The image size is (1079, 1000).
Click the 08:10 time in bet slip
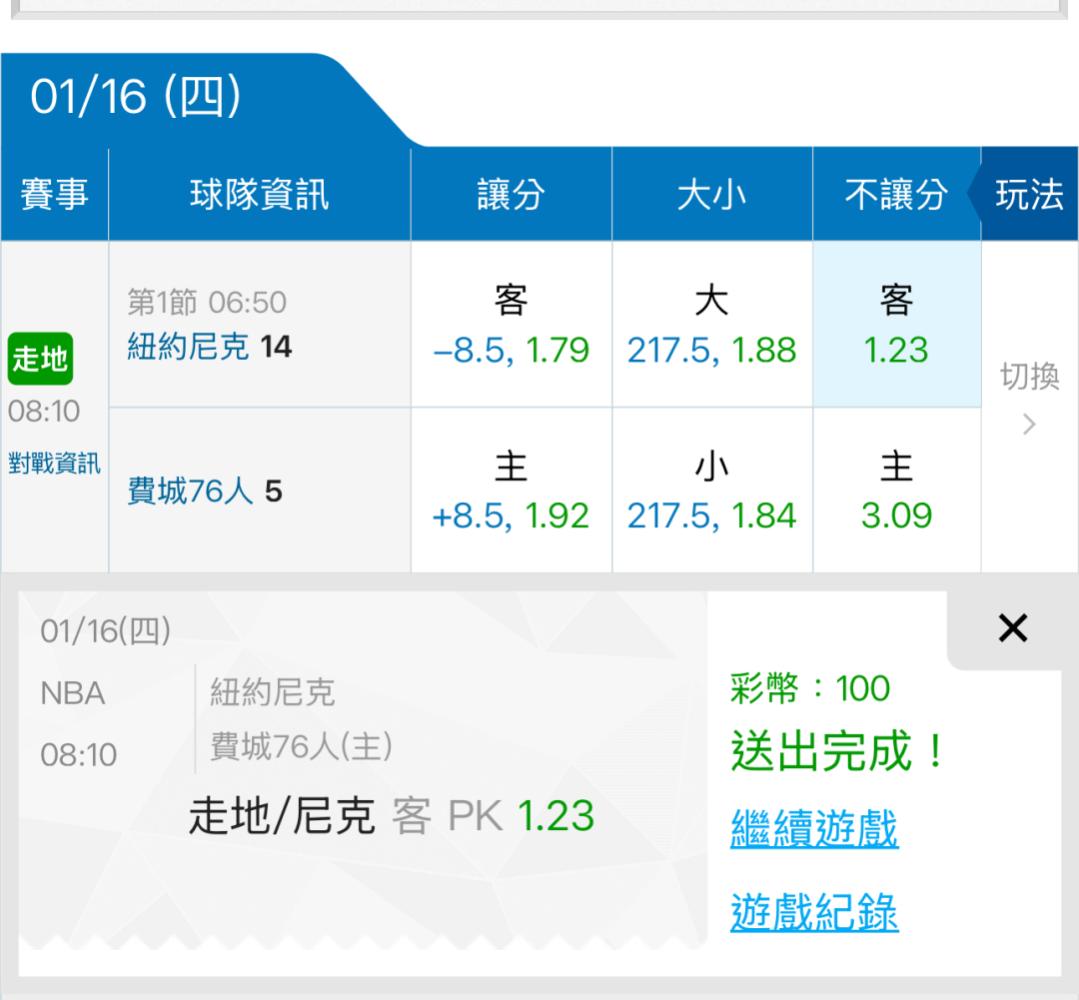tap(78, 755)
